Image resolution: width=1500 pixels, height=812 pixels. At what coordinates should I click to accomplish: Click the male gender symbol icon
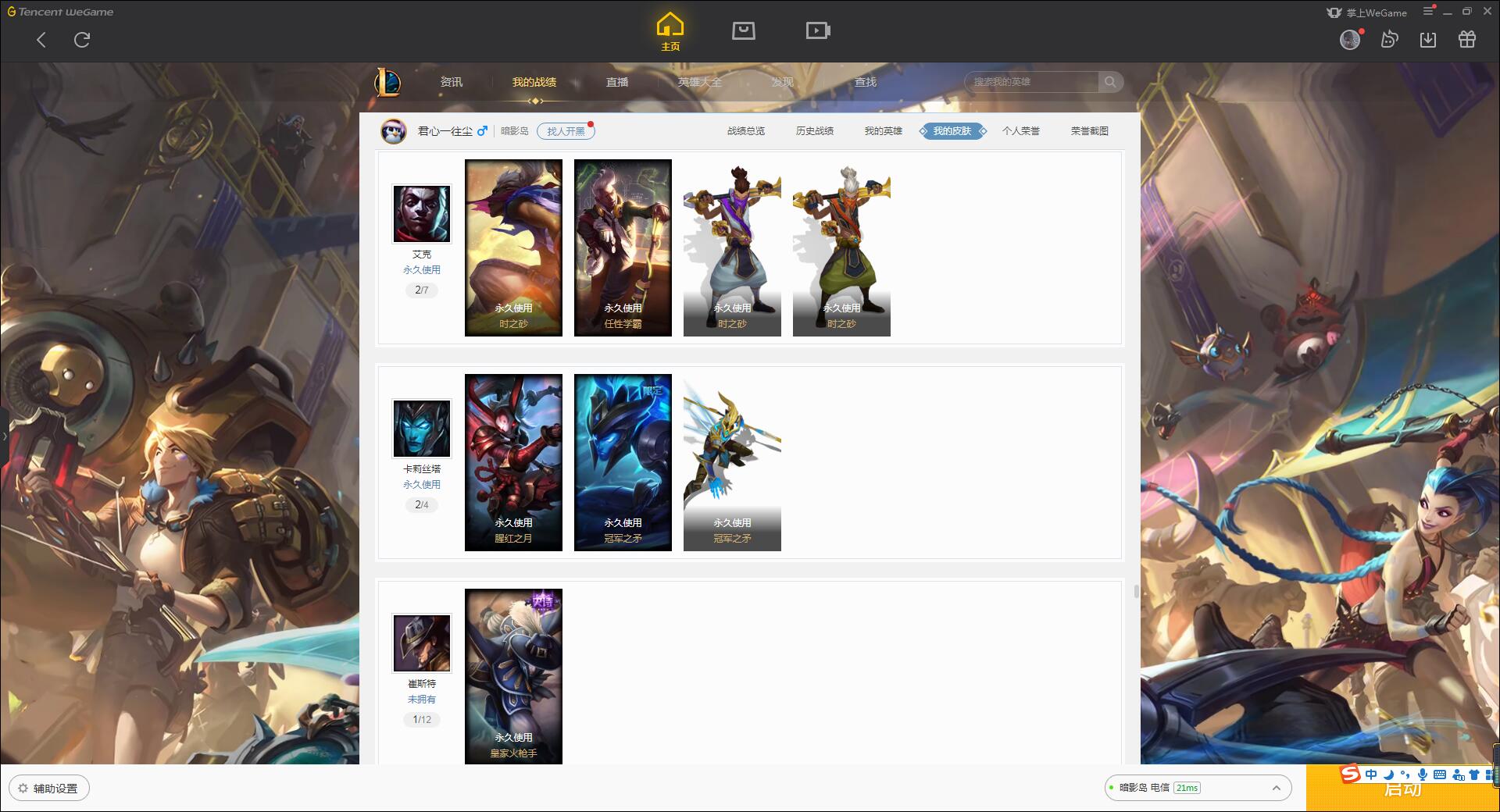[x=482, y=131]
